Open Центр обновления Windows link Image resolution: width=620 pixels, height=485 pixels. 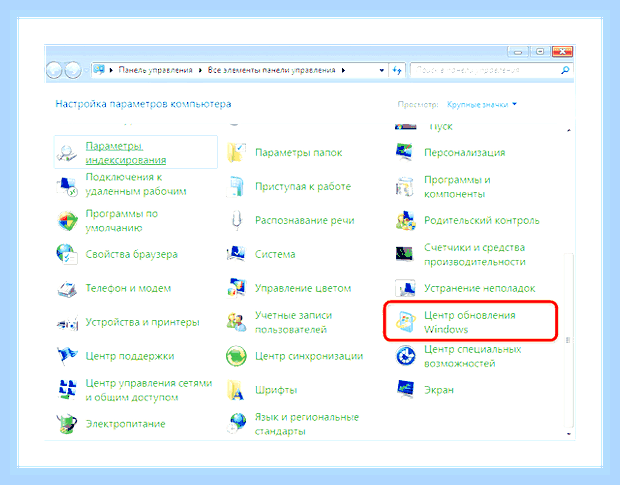[470, 322]
